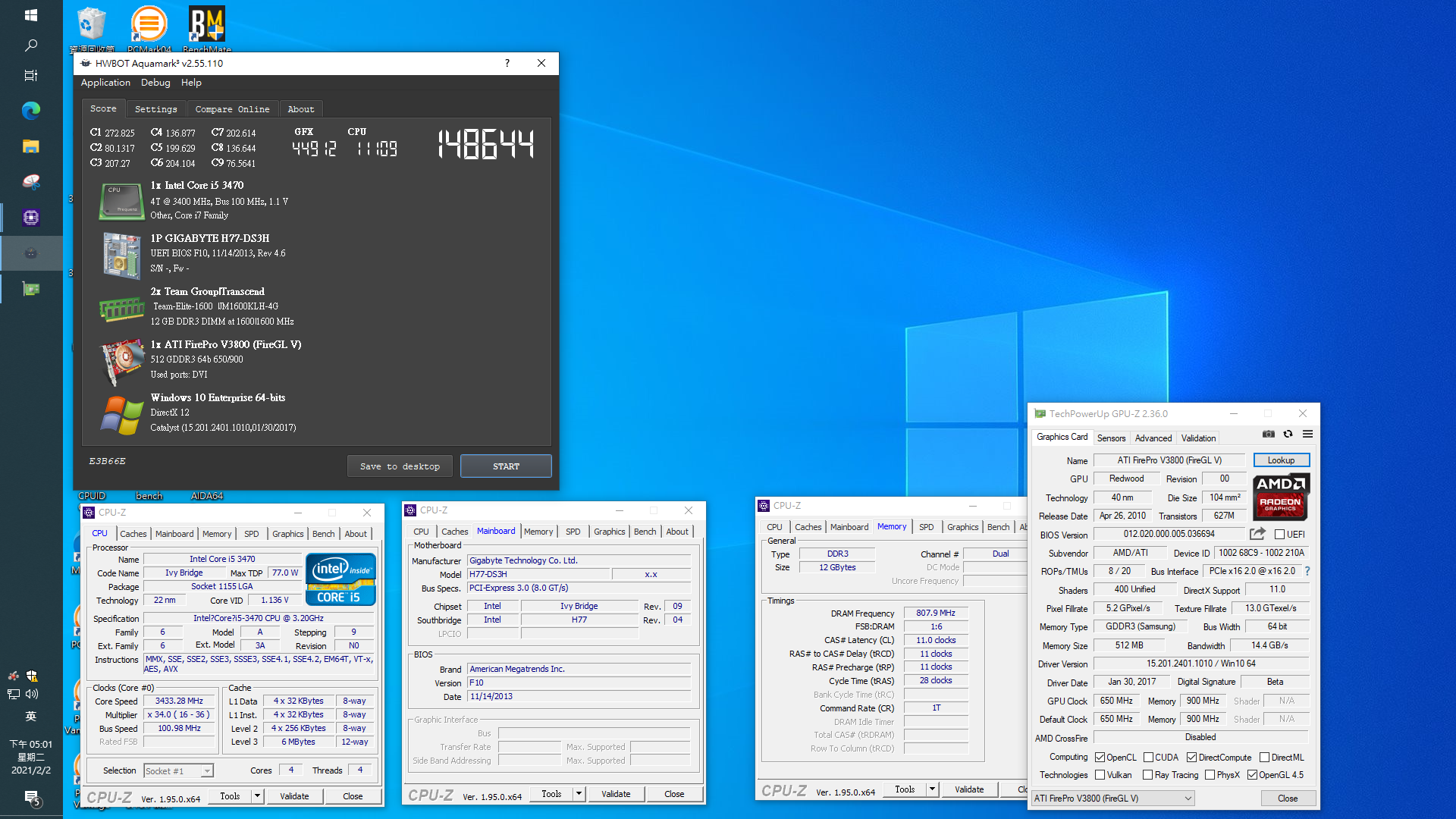1456x819 pixels.
Task: Toggle the OpenCL checkbox
Action: pos(1100,758)
